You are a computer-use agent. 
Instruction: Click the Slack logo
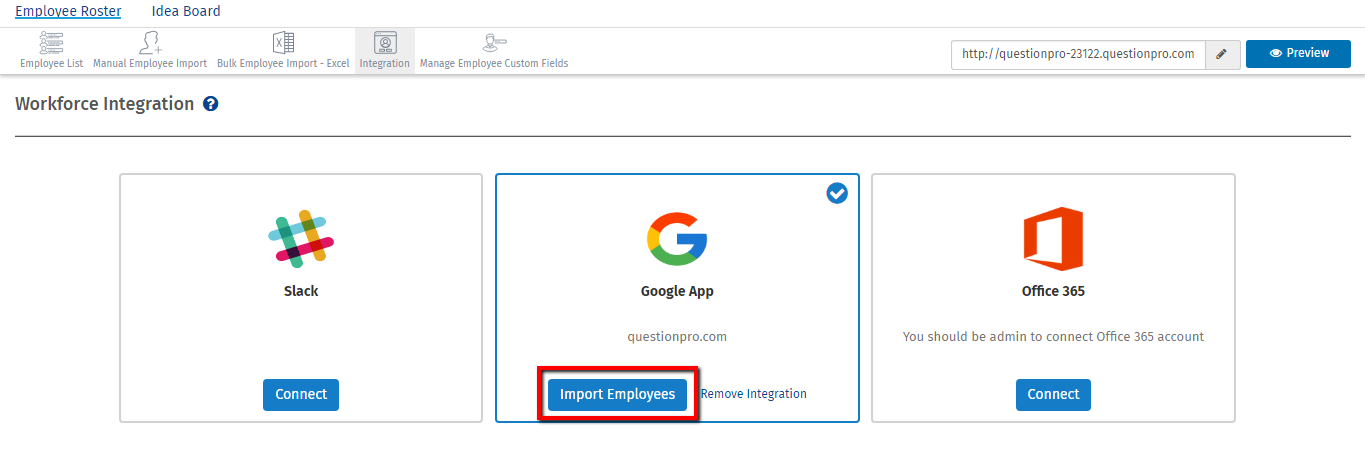301,239
